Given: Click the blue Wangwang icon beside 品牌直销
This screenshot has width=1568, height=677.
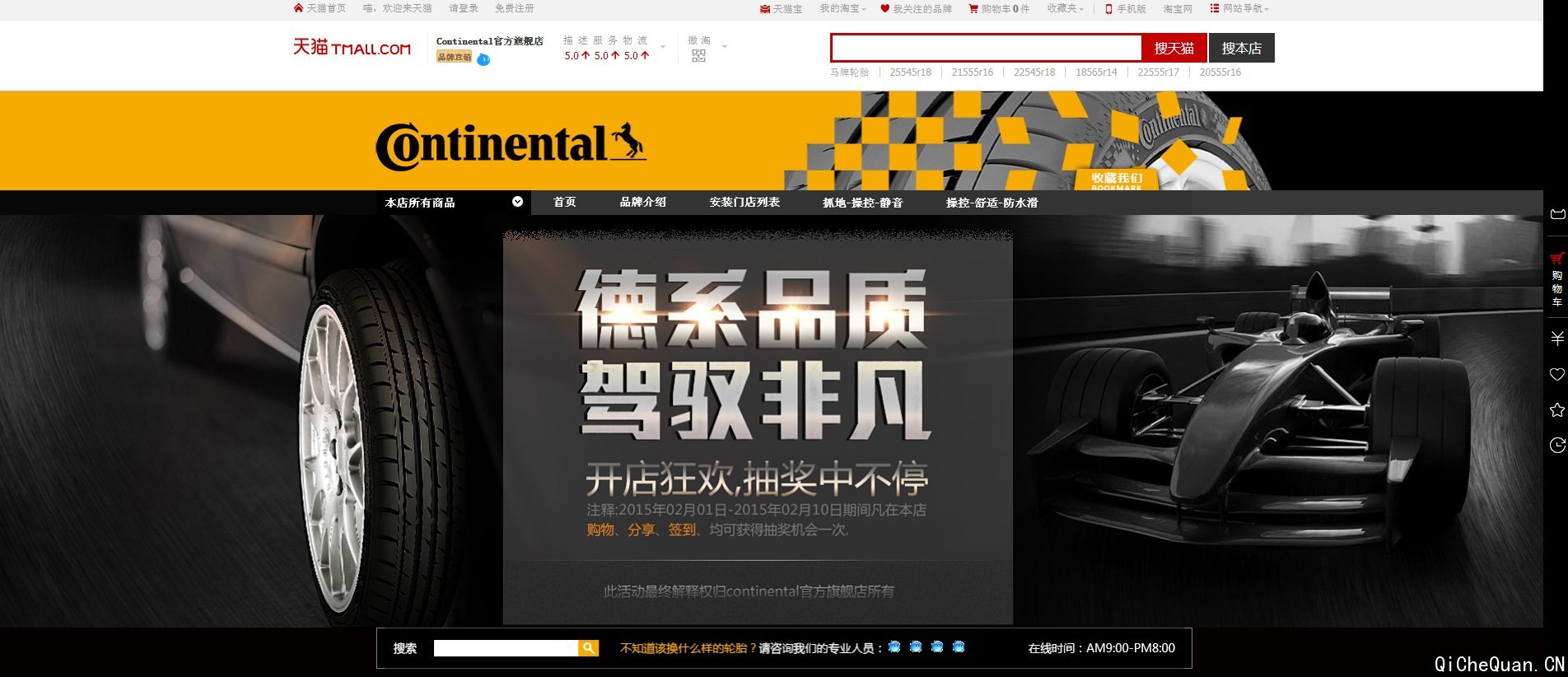Looking at the screenshot, I should click(x=483, y=59).
